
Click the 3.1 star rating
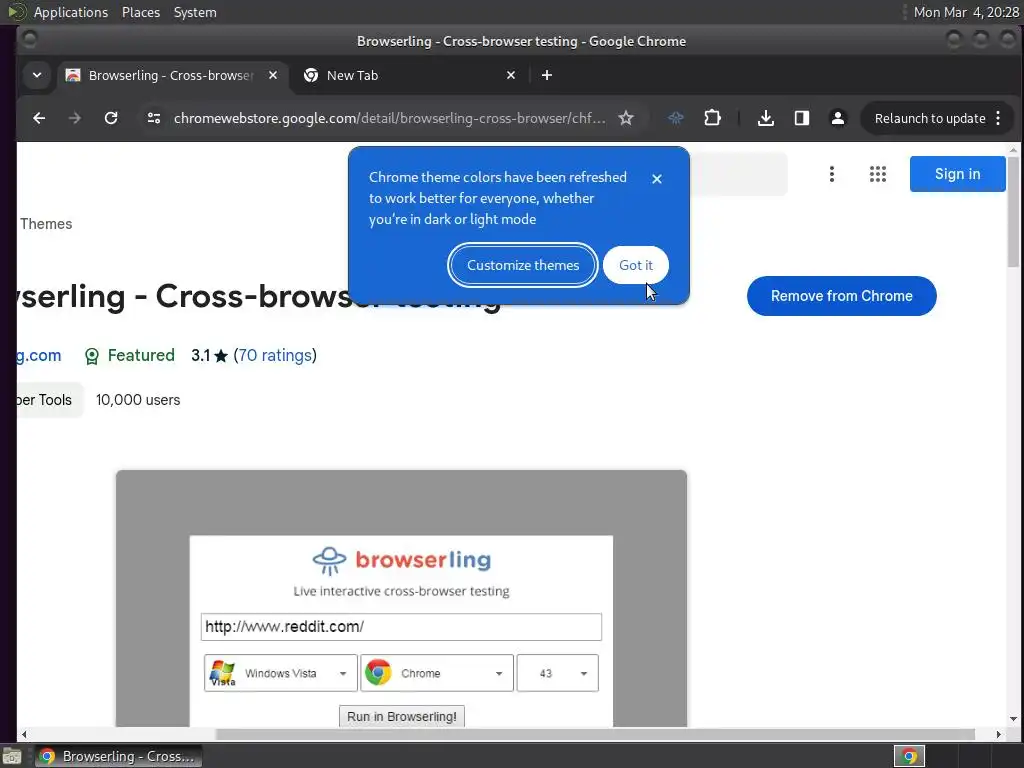click(209, 355)
